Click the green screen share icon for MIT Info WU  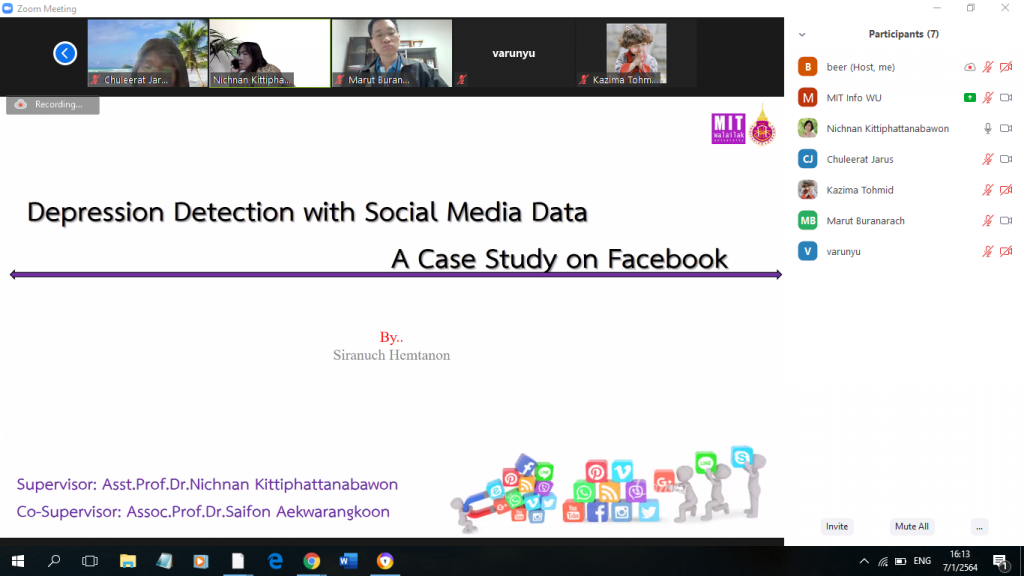(969, 97)
